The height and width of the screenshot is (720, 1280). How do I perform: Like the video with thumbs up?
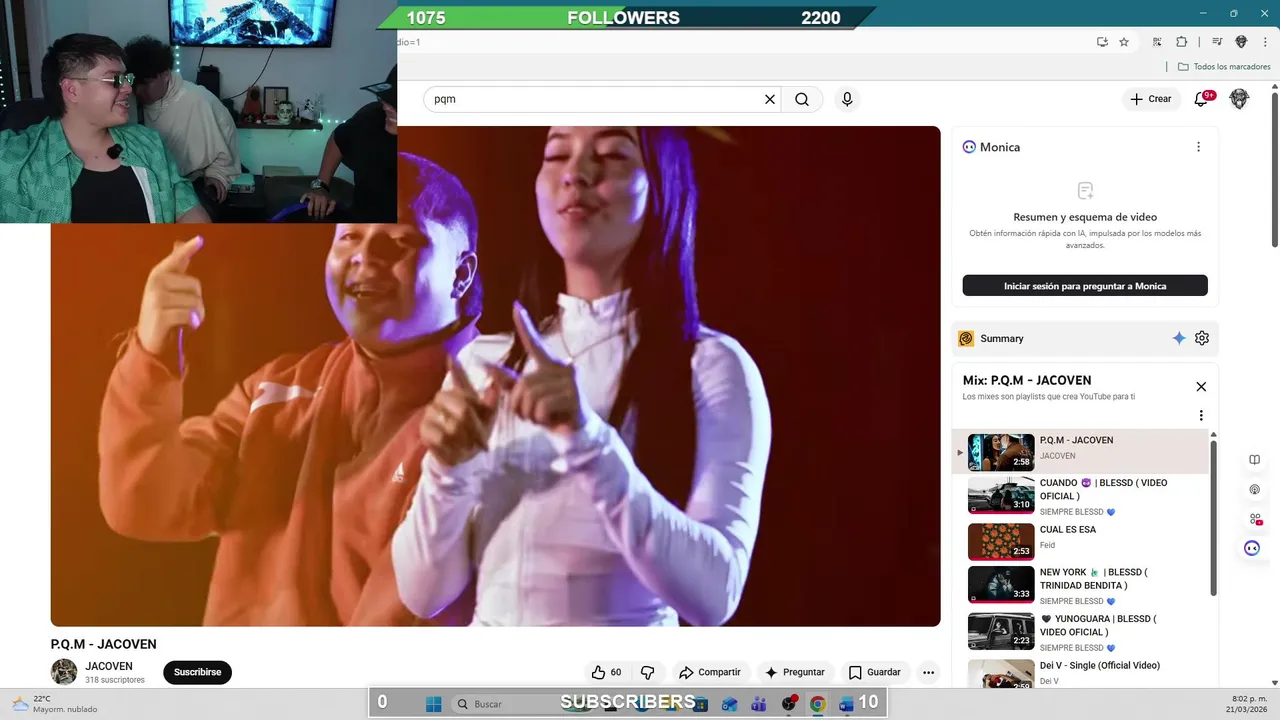606,672
